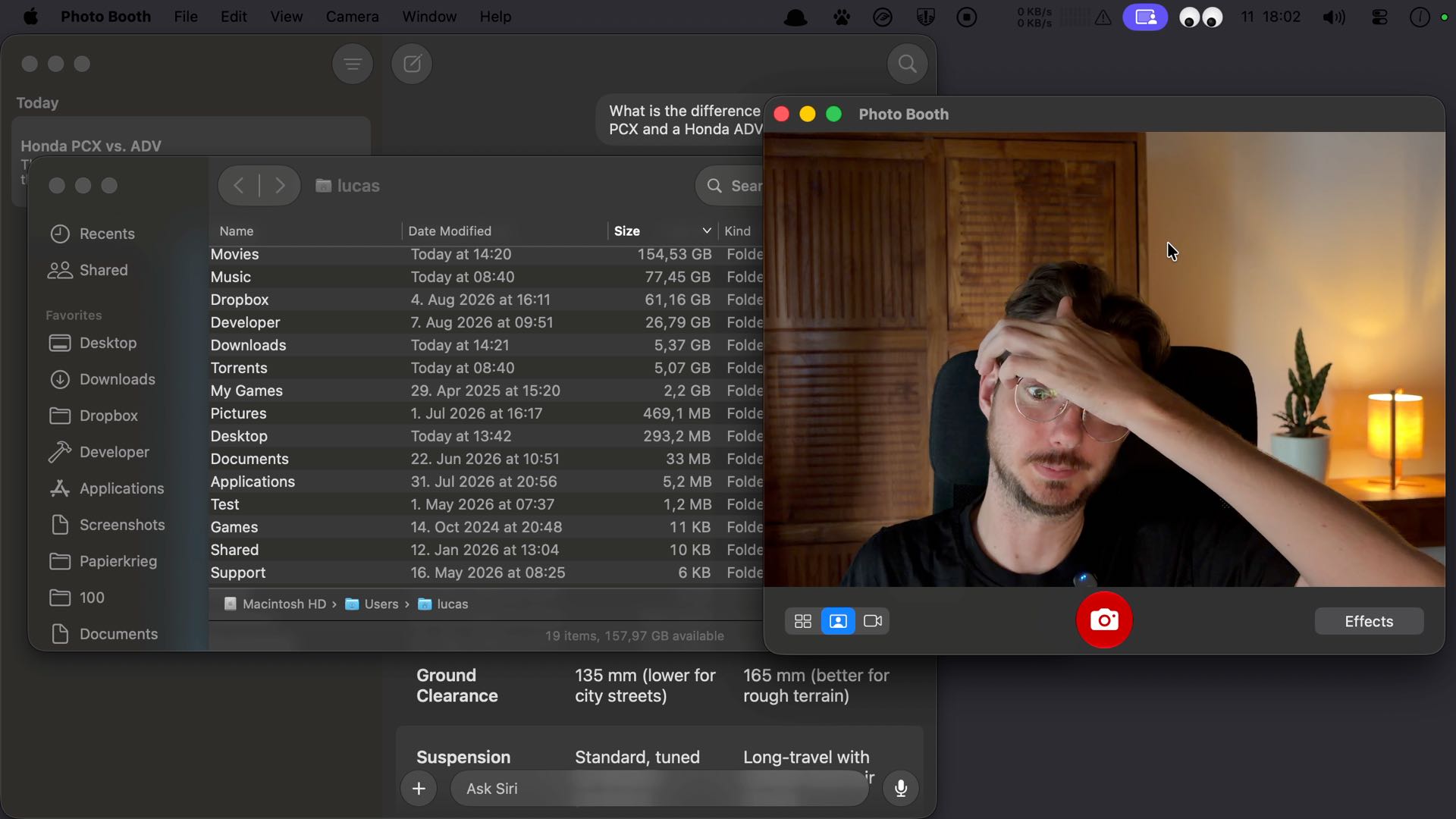The image size is (1456, 819).
Task: Open the shield menu bar icon
Action: [x=926, y=17]
